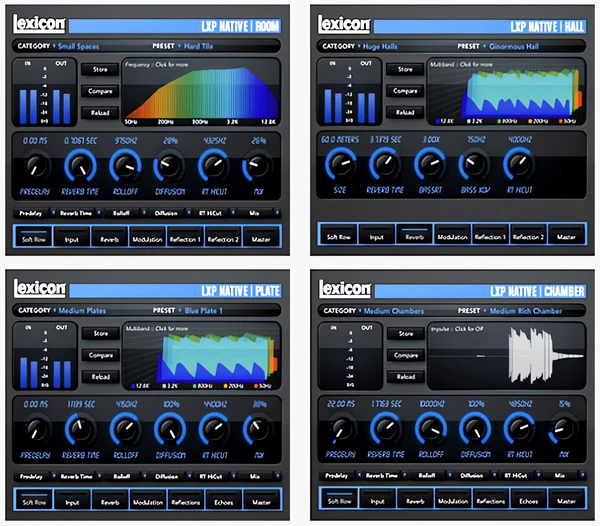
Task: Click the Predelay knob in Chamber plugin
Action: coord(341,428)
